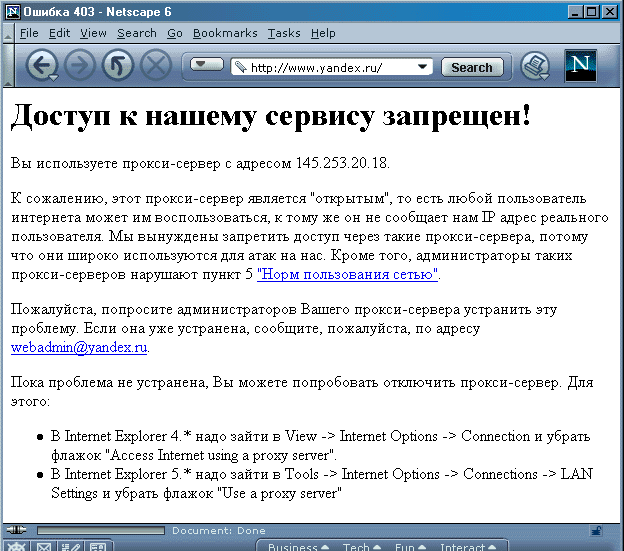Open the View menu
Viewport: 624px width, 551px height.
pyautogui.click(x=93, y=33)
